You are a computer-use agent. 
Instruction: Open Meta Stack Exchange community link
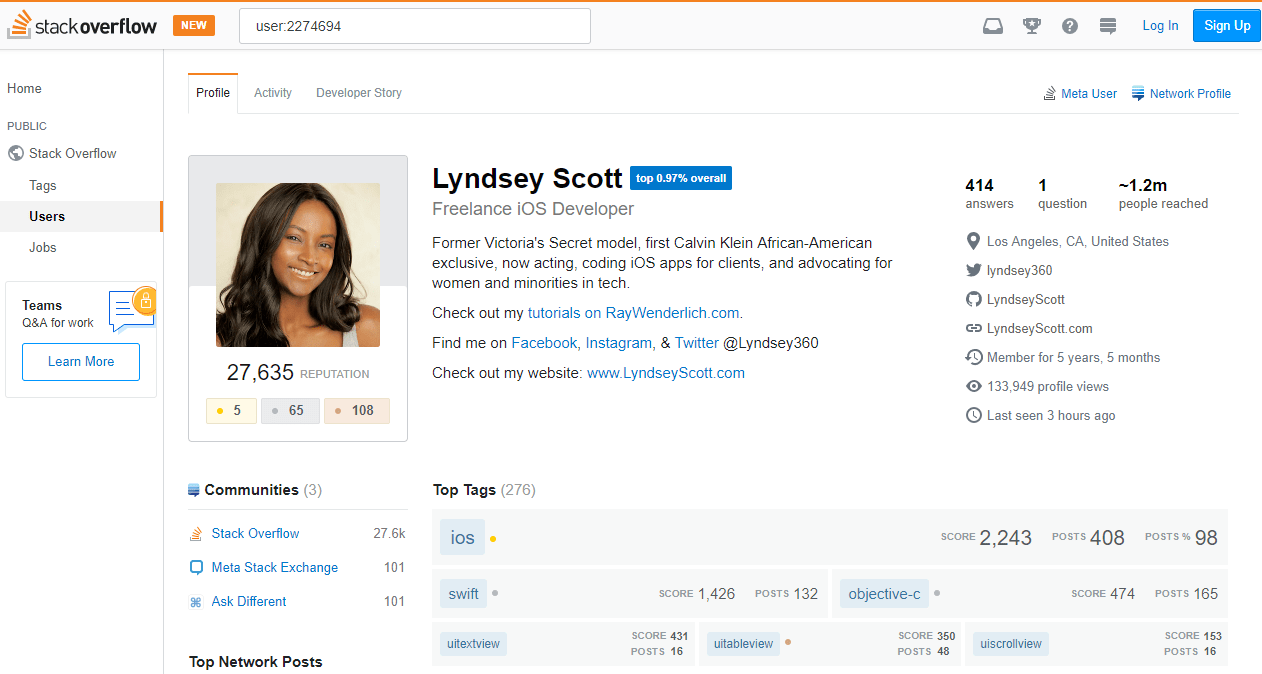click(x=275, y=567)
